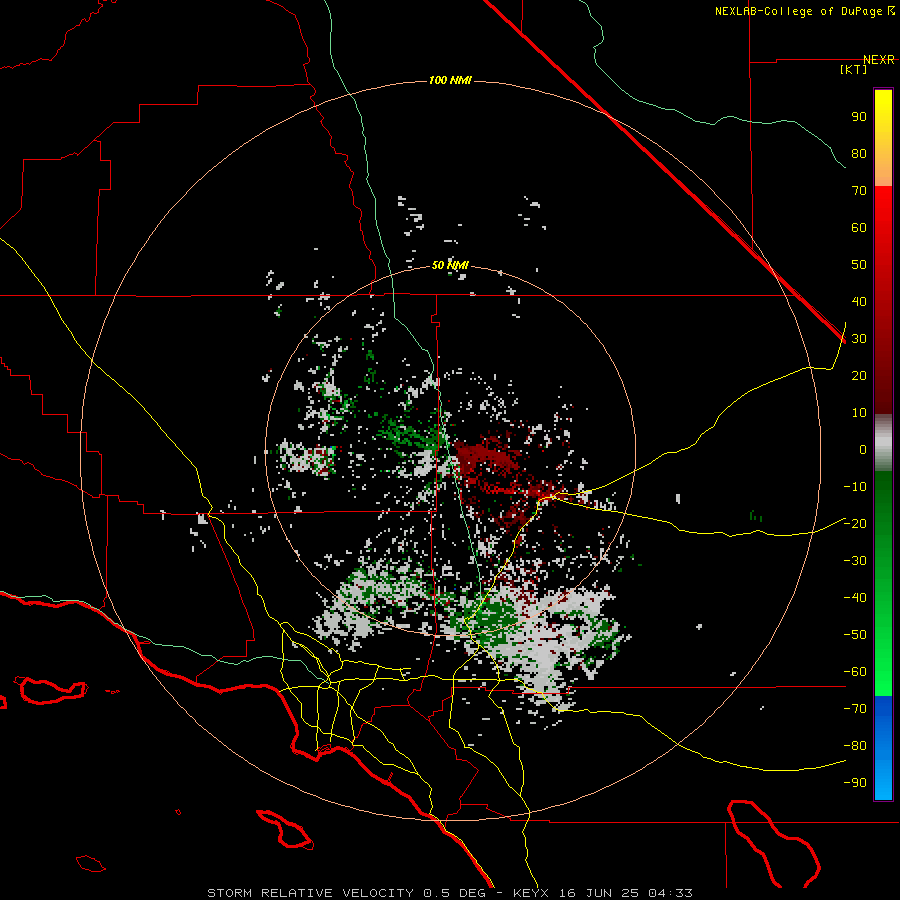The width and height of the screenshot is (900, 900).
Task: Click the -10 scale value
Action: (x=855, y=487)
